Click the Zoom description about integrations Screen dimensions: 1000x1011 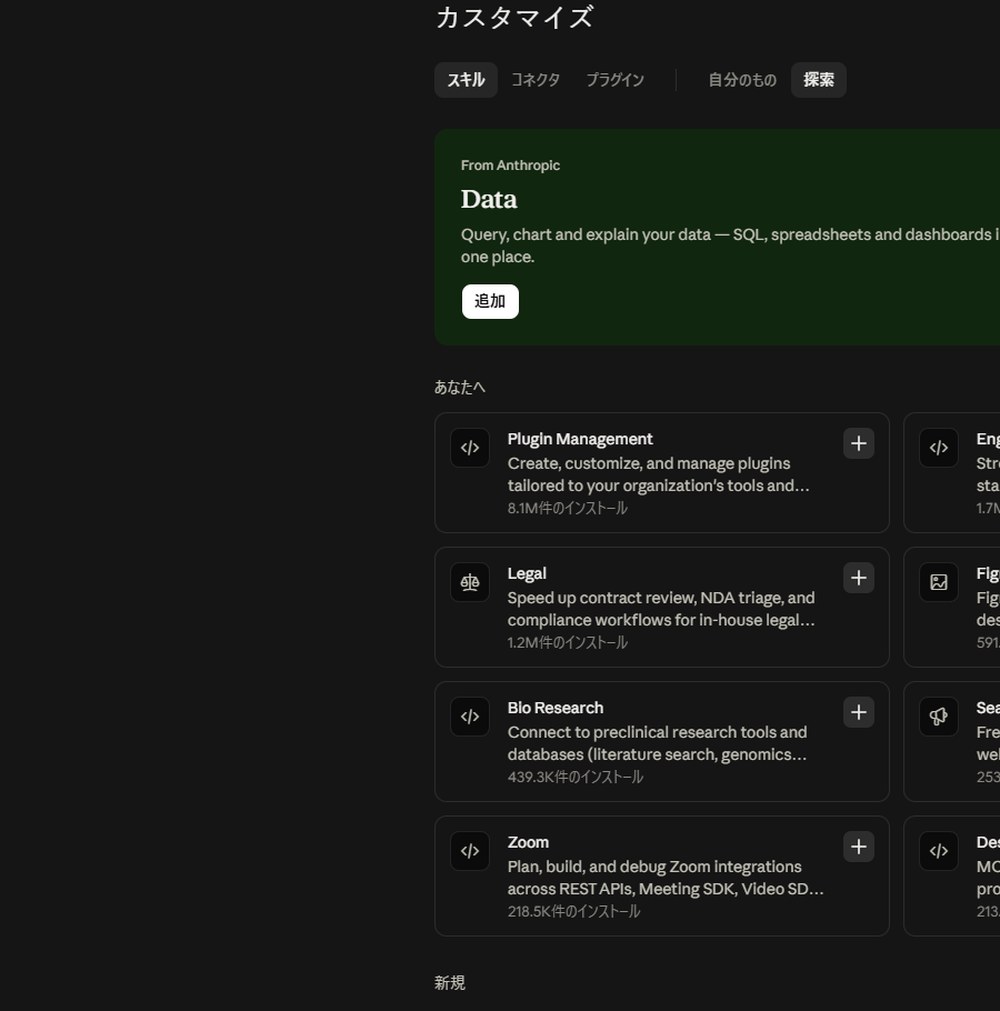(x=665, y=878)
